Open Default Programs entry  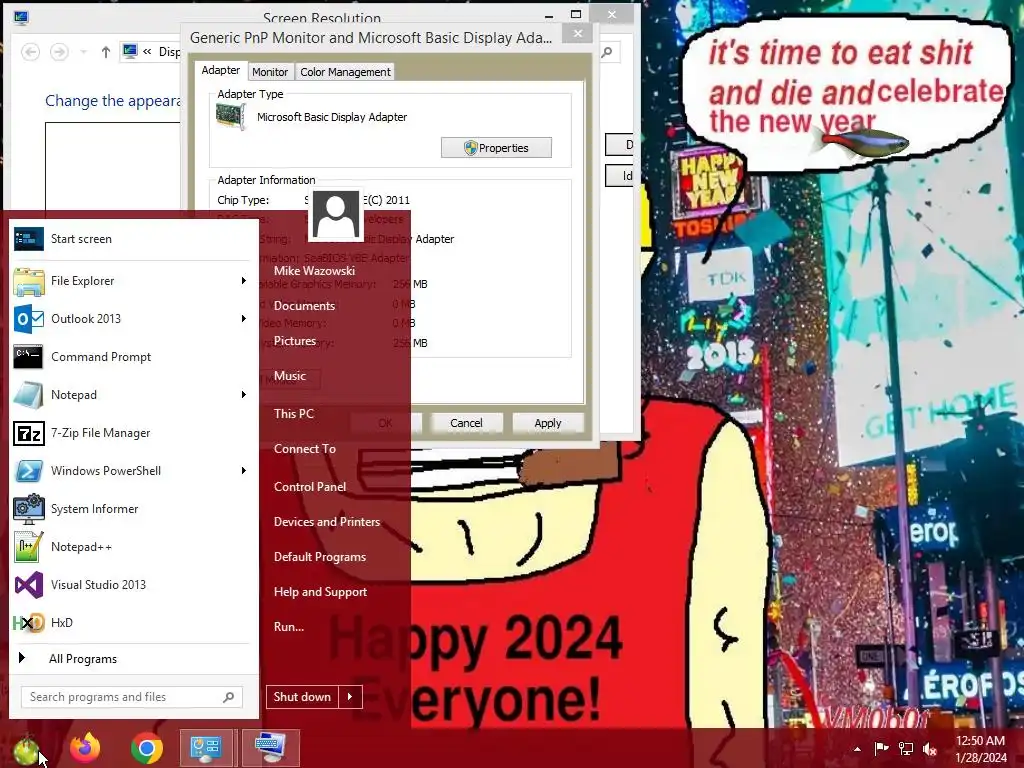coord(320,557)
